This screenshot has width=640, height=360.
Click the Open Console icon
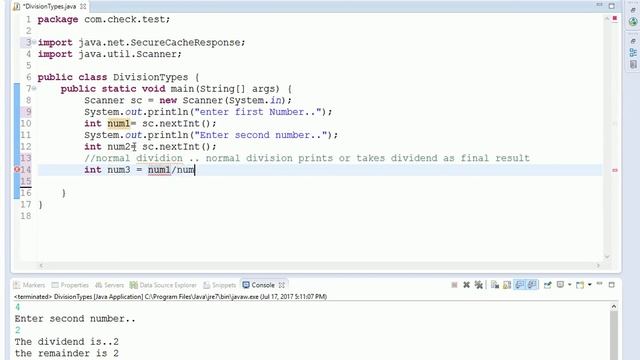click(580, 285)
